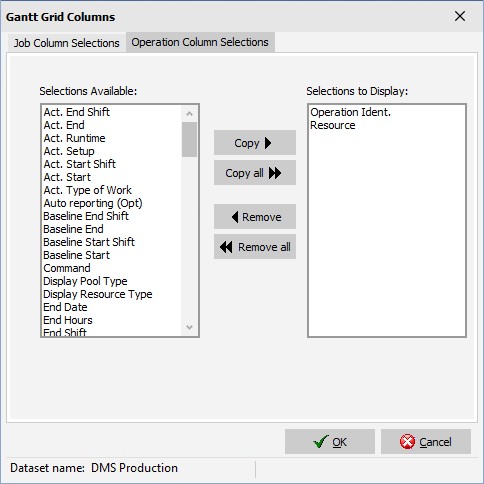Screen dimensions: 484x484
Task: Confirm with the green checkmark OK button
Action: 330,442
